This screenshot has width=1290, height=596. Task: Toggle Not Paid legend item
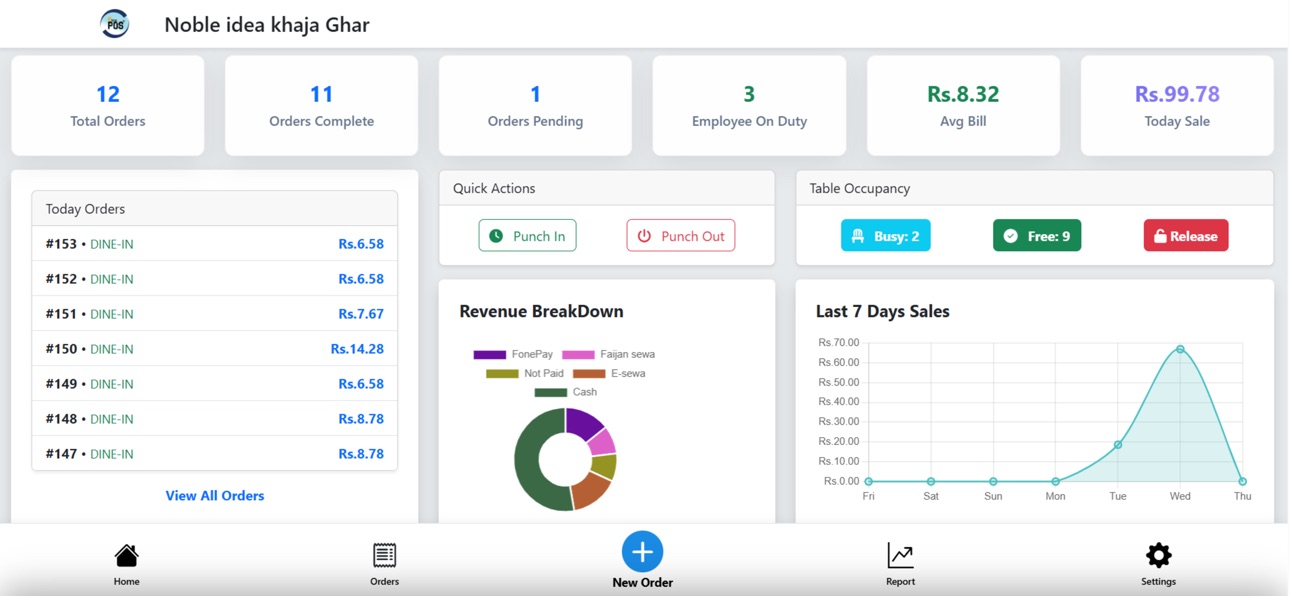click(525, 373)
